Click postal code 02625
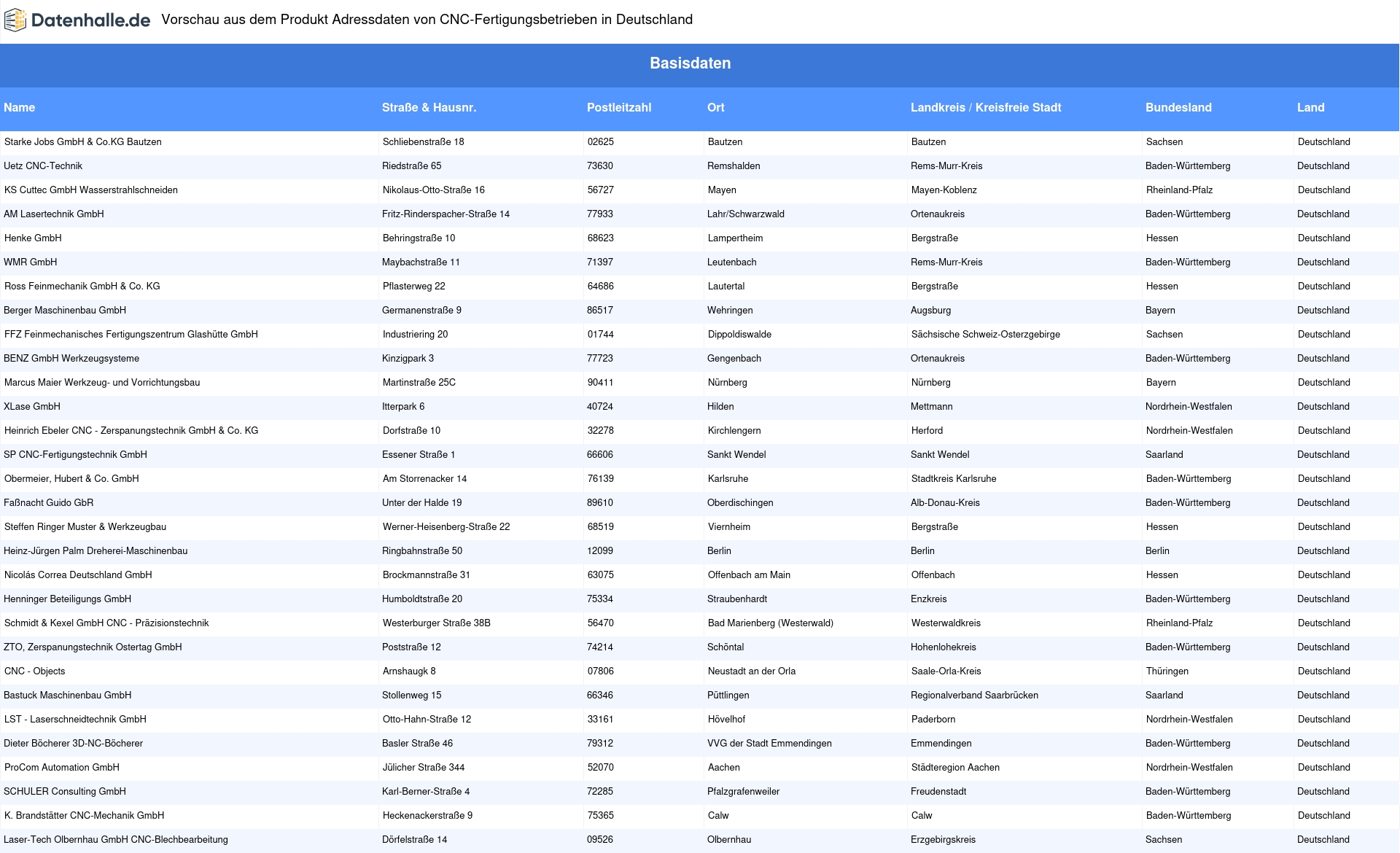This screenshot has width=1400, height=853. coord(601,142)
